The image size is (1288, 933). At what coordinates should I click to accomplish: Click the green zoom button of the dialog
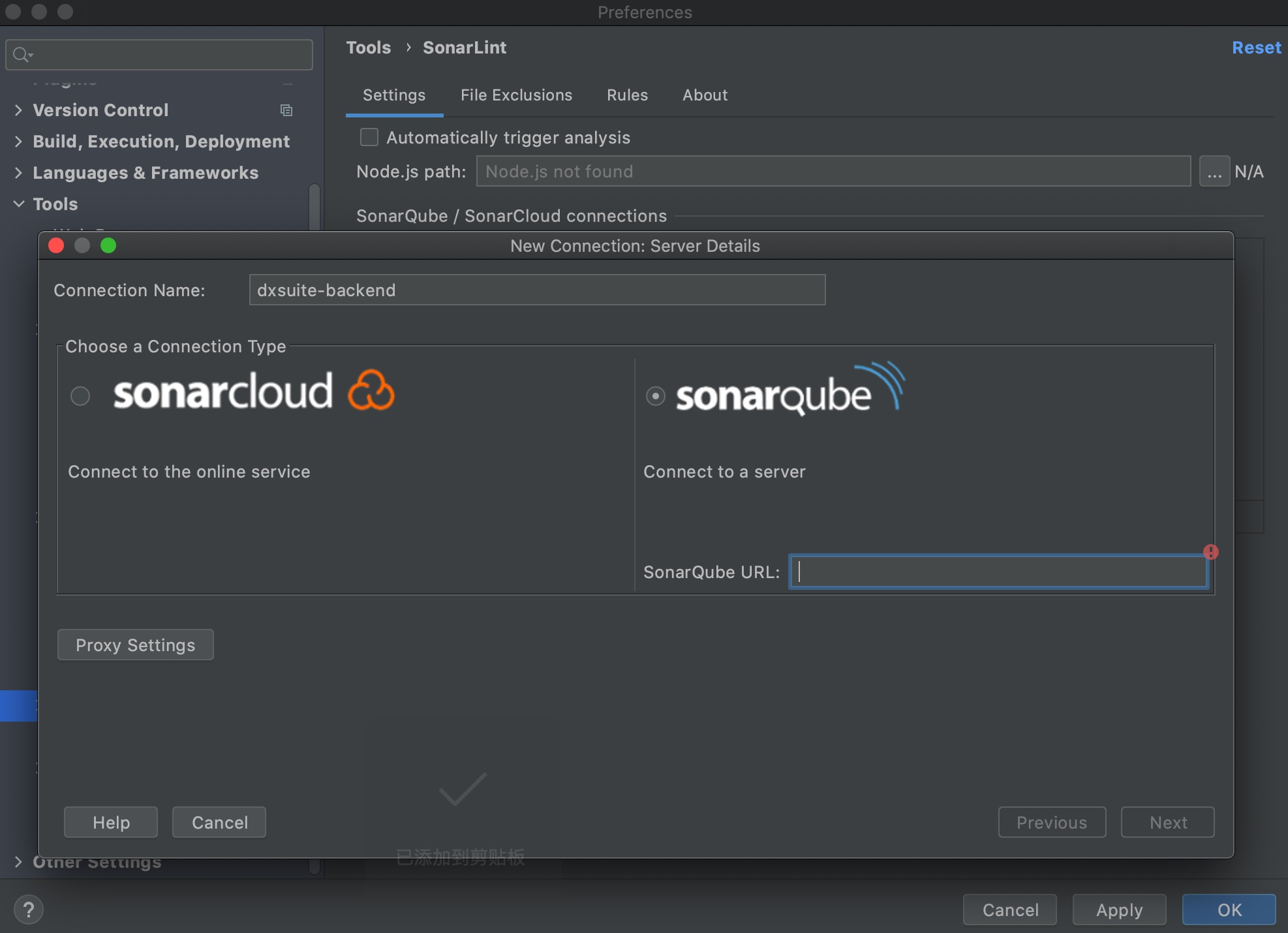click(x=108, y=245)
